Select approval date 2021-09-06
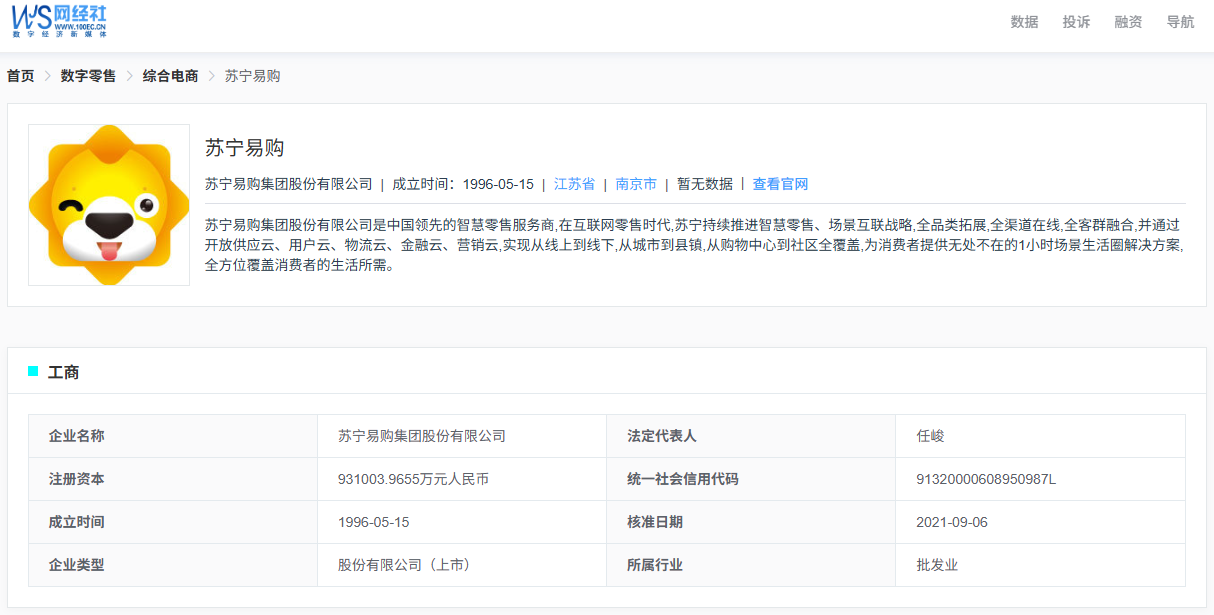The image size is (1214, 615). (952, 522)
